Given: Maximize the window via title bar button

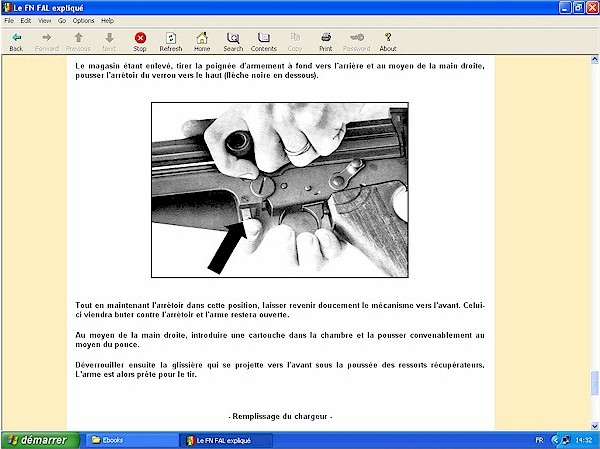Looking at the screenshot, I should pyautogui.click(x=579, y=8).
